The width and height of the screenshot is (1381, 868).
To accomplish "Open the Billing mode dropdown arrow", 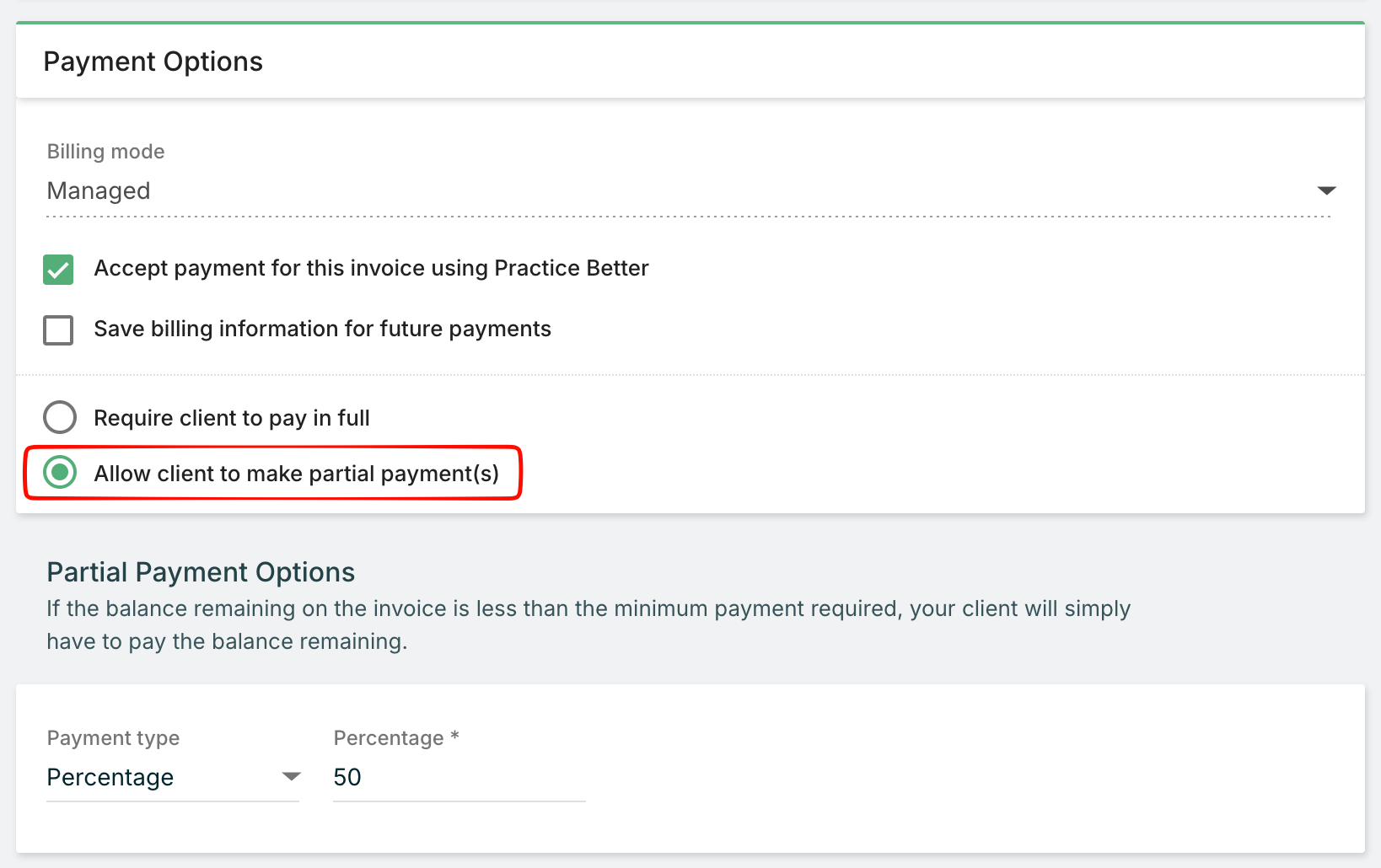I will [x=1326, y=190].
